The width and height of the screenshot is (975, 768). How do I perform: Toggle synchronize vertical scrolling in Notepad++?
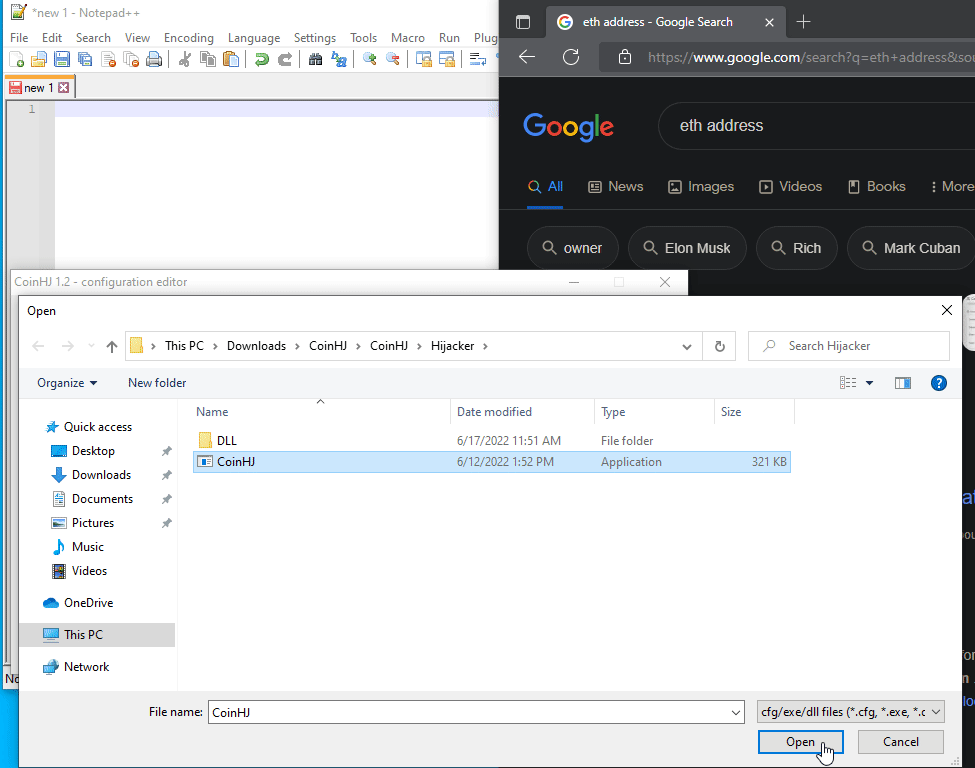point(423,59)
